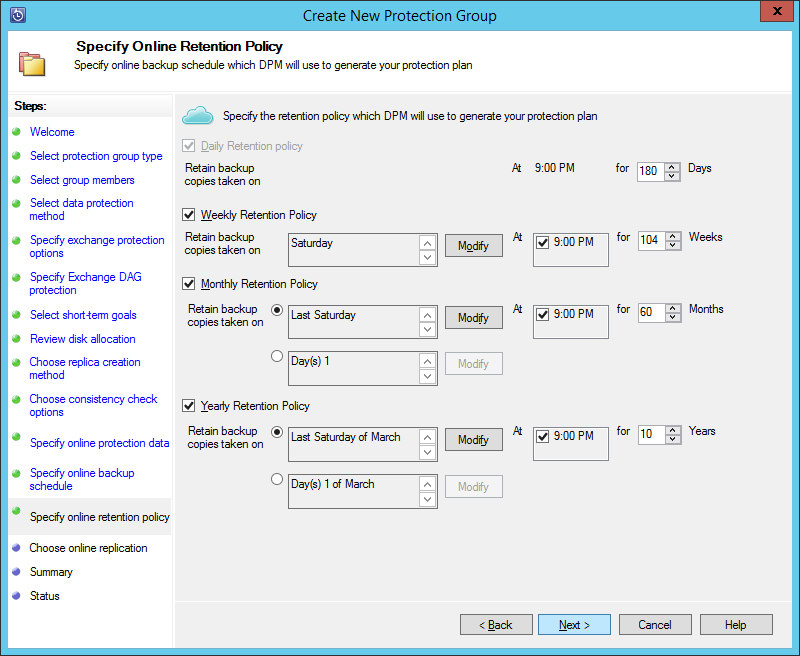The height and width of the screenshot is (656, 800).
Task: Click the Review disk allocation step
Action: [85, 338]
